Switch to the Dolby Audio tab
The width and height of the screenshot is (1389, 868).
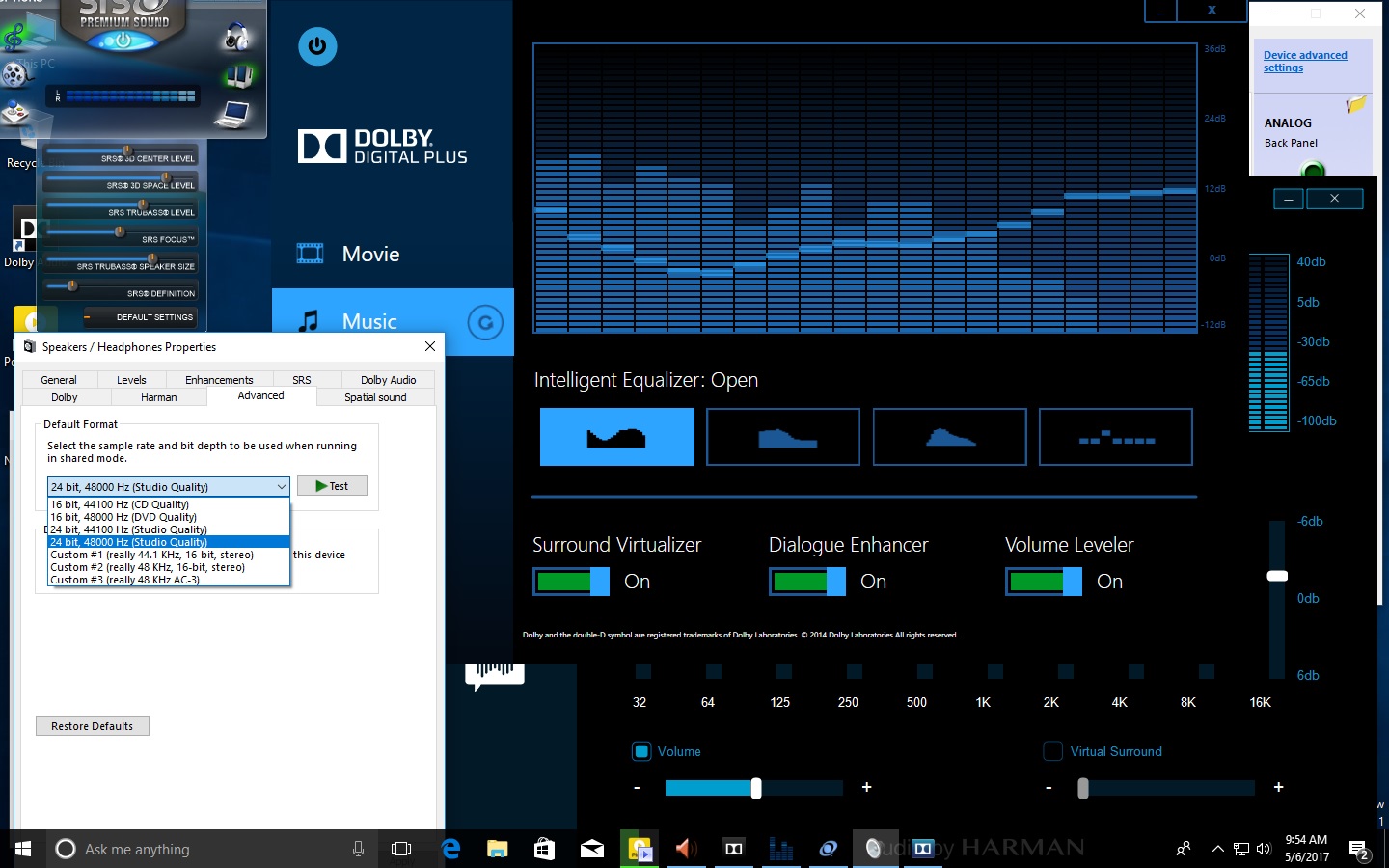tap(388, 380)
